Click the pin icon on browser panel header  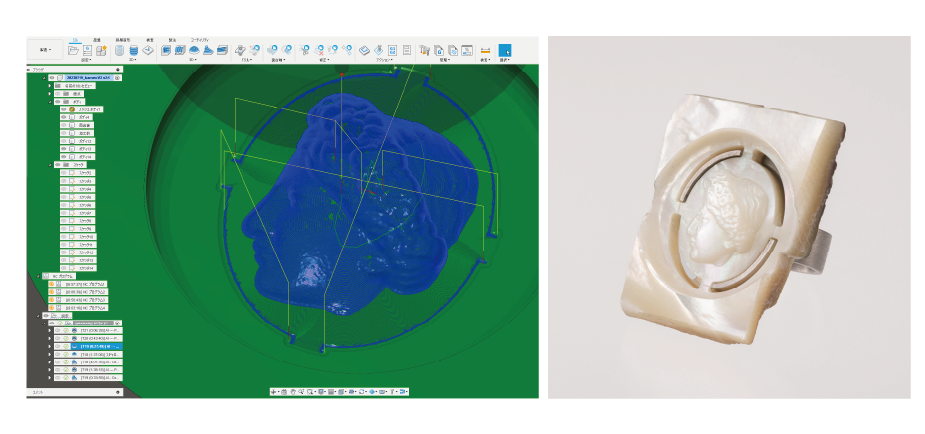(117, 70)
